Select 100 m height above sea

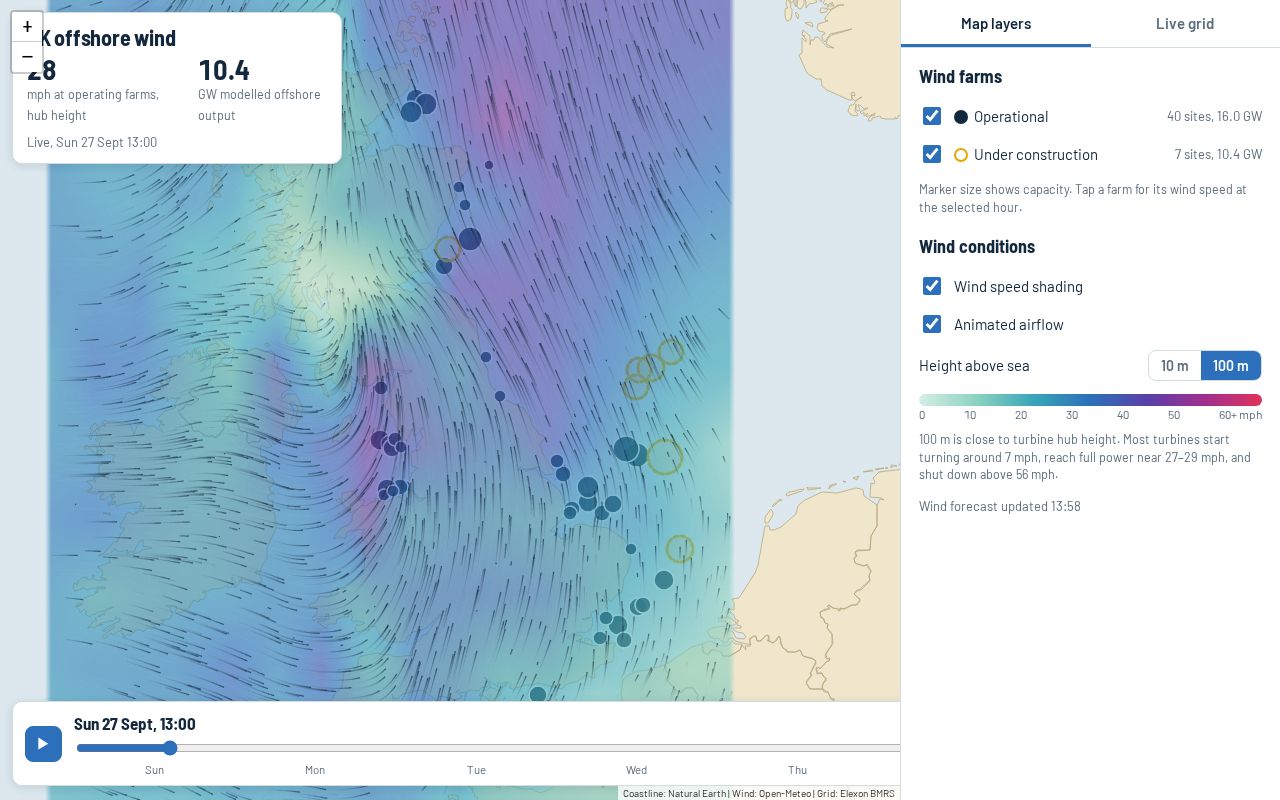(1231, 366)
